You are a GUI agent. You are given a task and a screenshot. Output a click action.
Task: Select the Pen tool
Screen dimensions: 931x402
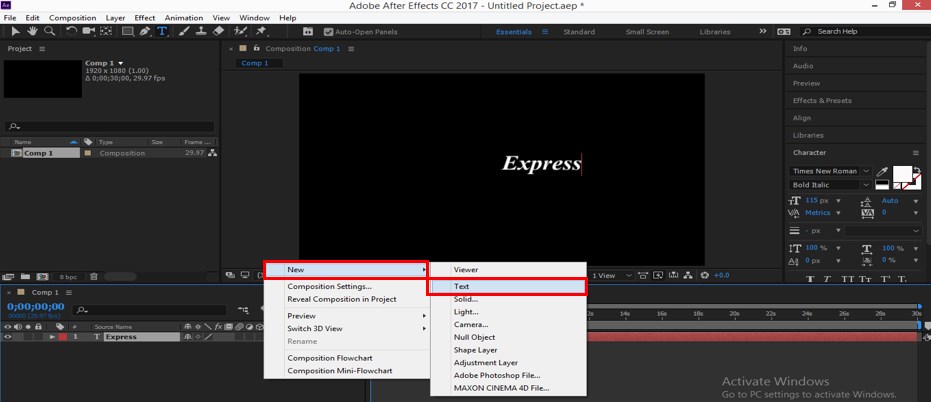[x=145, y=31]
